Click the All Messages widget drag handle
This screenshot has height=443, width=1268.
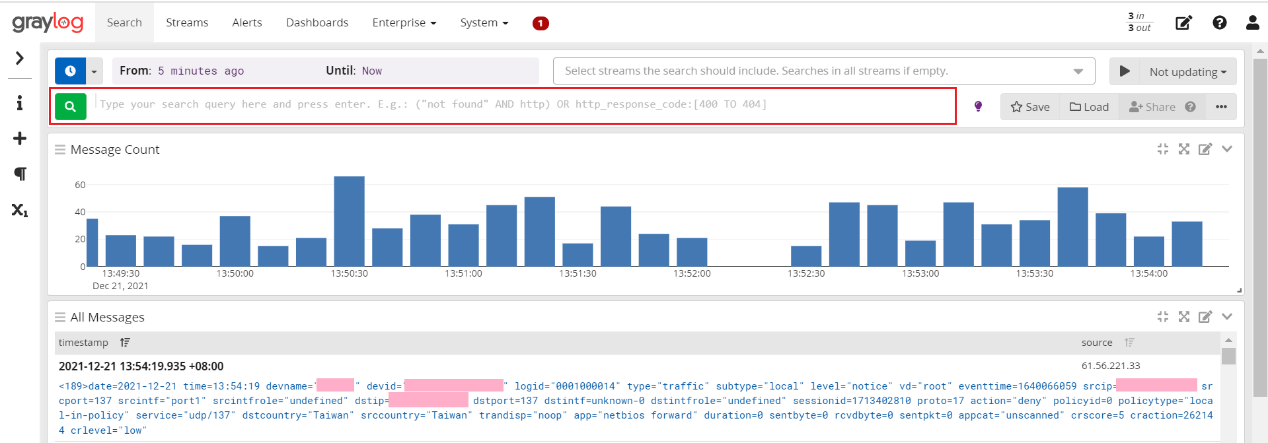point(60,317)
